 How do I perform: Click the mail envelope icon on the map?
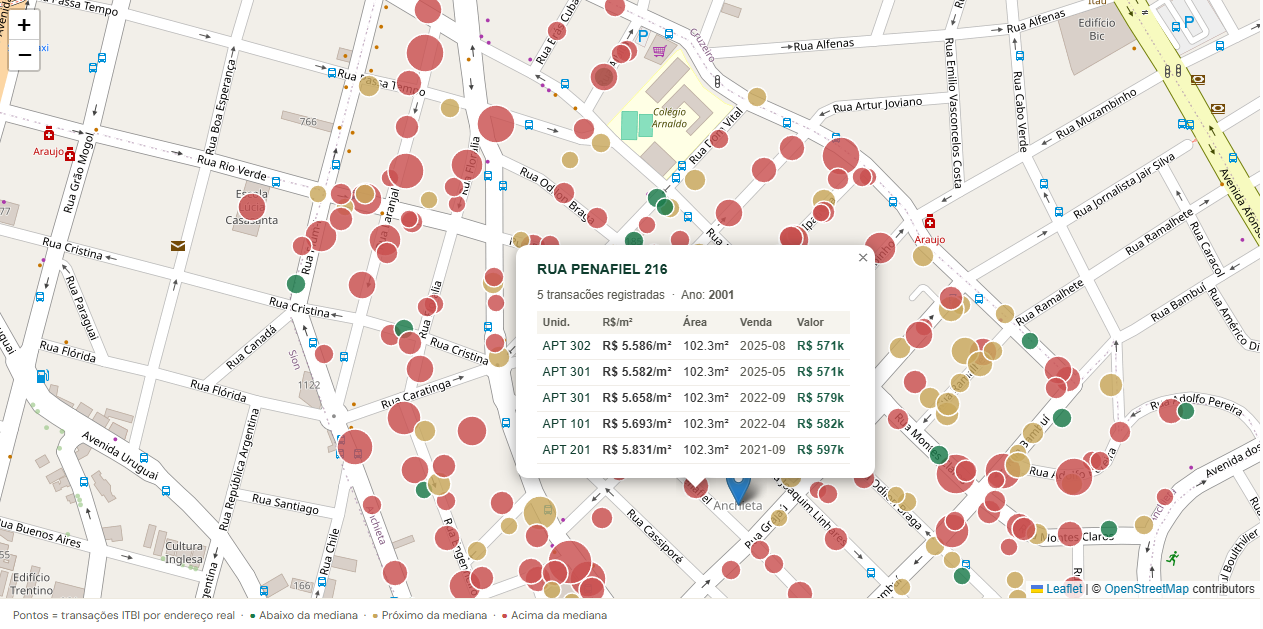pyautogui.click(x=178, y=245)
